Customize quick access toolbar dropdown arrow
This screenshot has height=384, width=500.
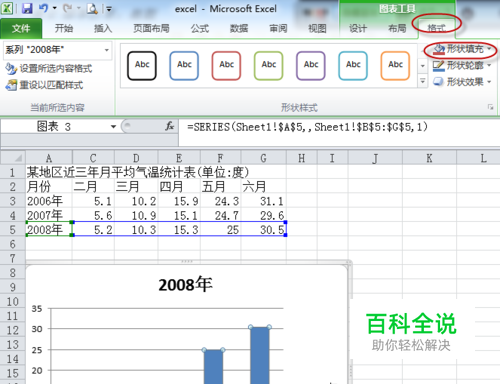pos(109,9)
